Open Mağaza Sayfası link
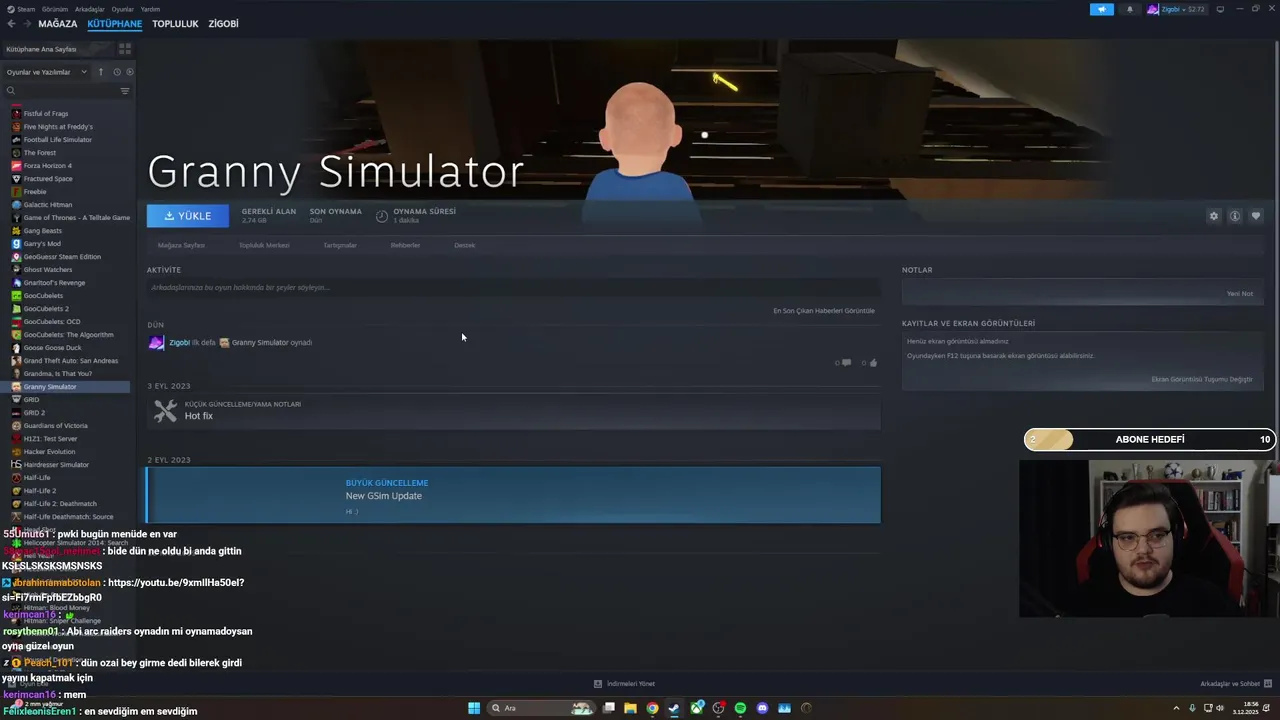Screen dimensions: 1280x720 click(181, 245)
